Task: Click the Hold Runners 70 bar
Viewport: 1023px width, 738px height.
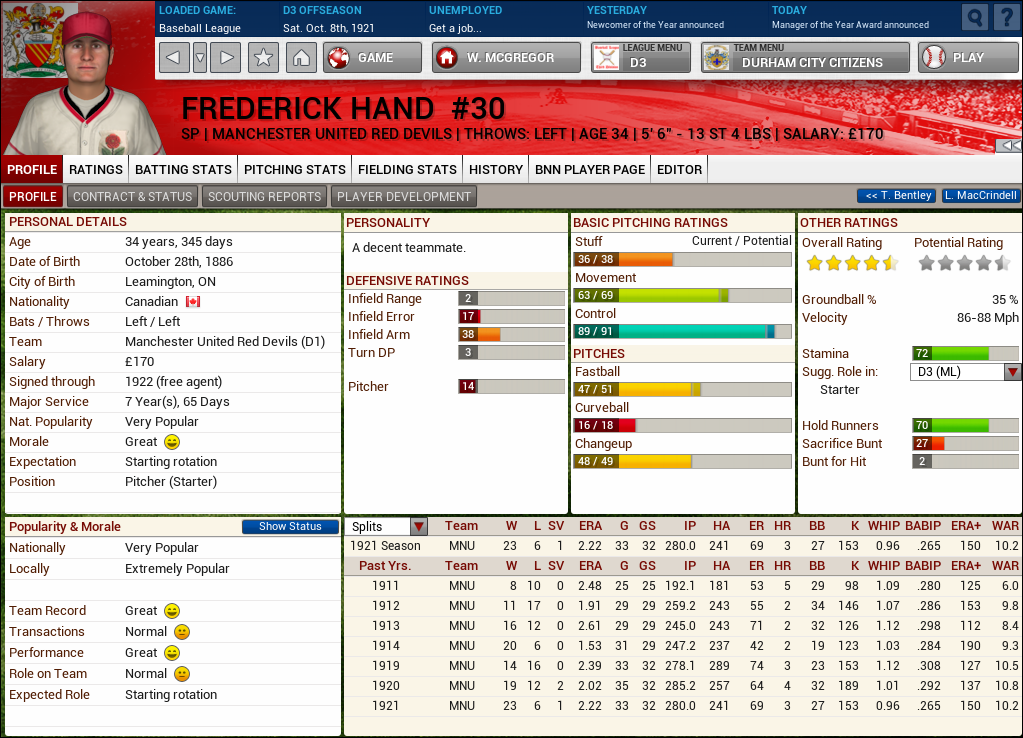Action: coord(966,425)
